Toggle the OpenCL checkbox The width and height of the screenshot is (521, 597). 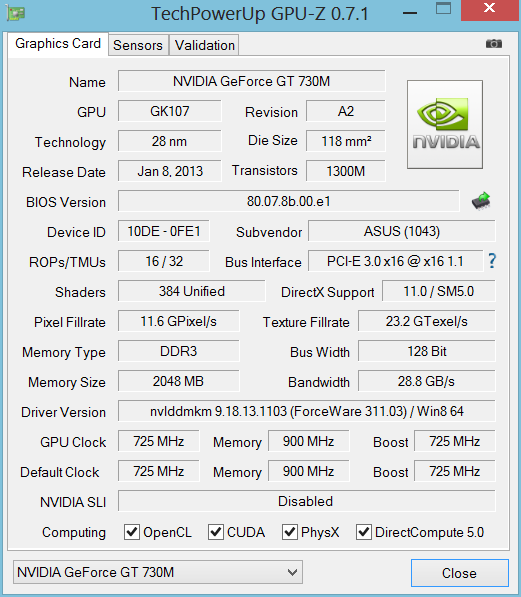tap(132, 532)
